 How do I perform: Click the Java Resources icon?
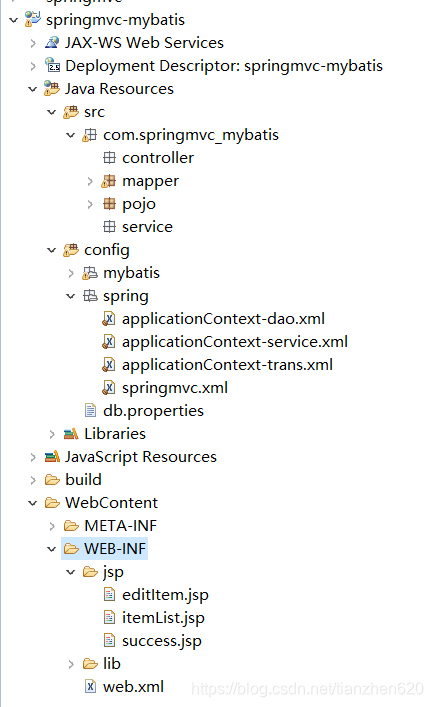click(x=52, y=89)
